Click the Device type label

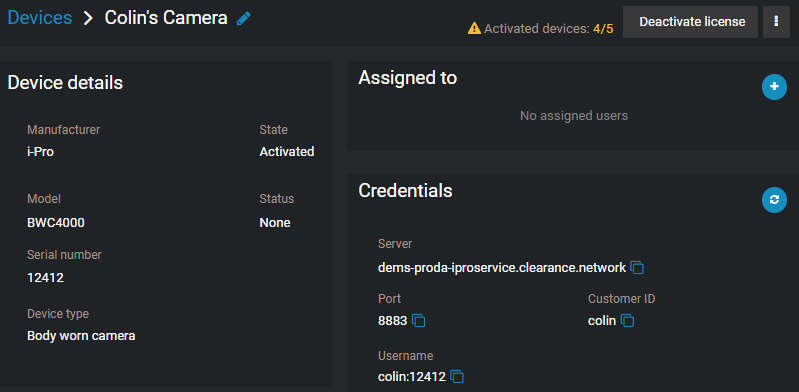[x=58, y=314]
